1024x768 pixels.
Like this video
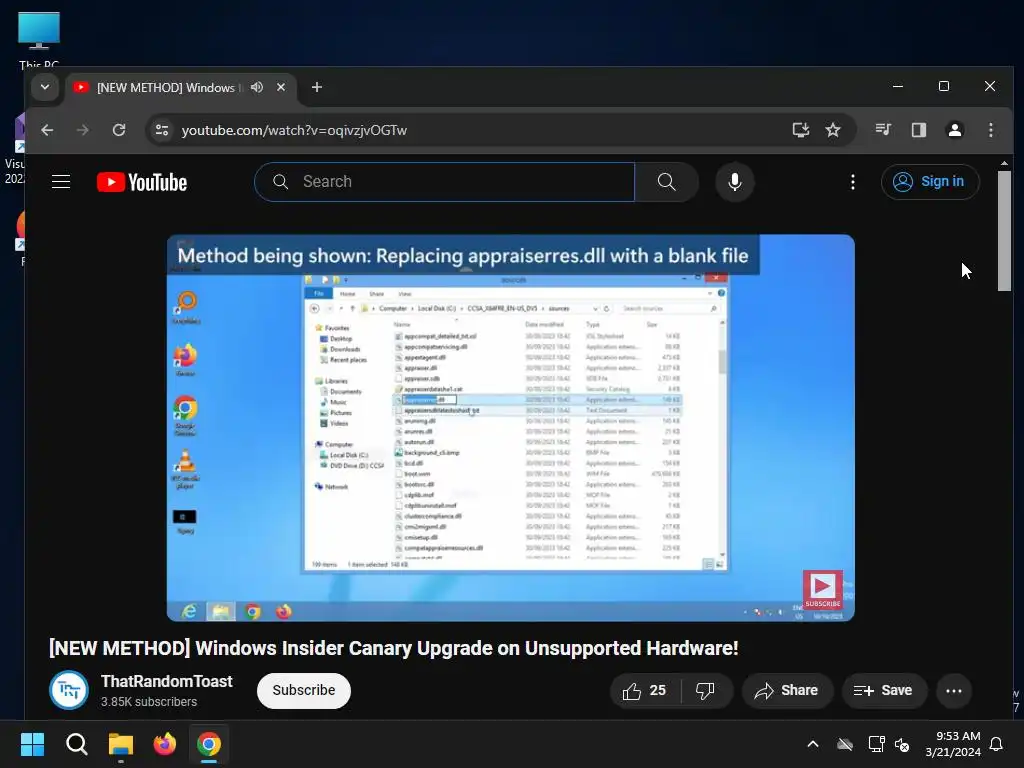(x=645, y=690)
